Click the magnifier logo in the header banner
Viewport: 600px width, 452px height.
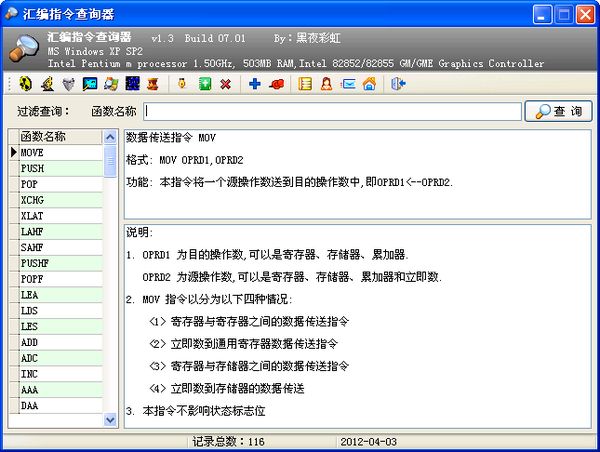[24, 49]
